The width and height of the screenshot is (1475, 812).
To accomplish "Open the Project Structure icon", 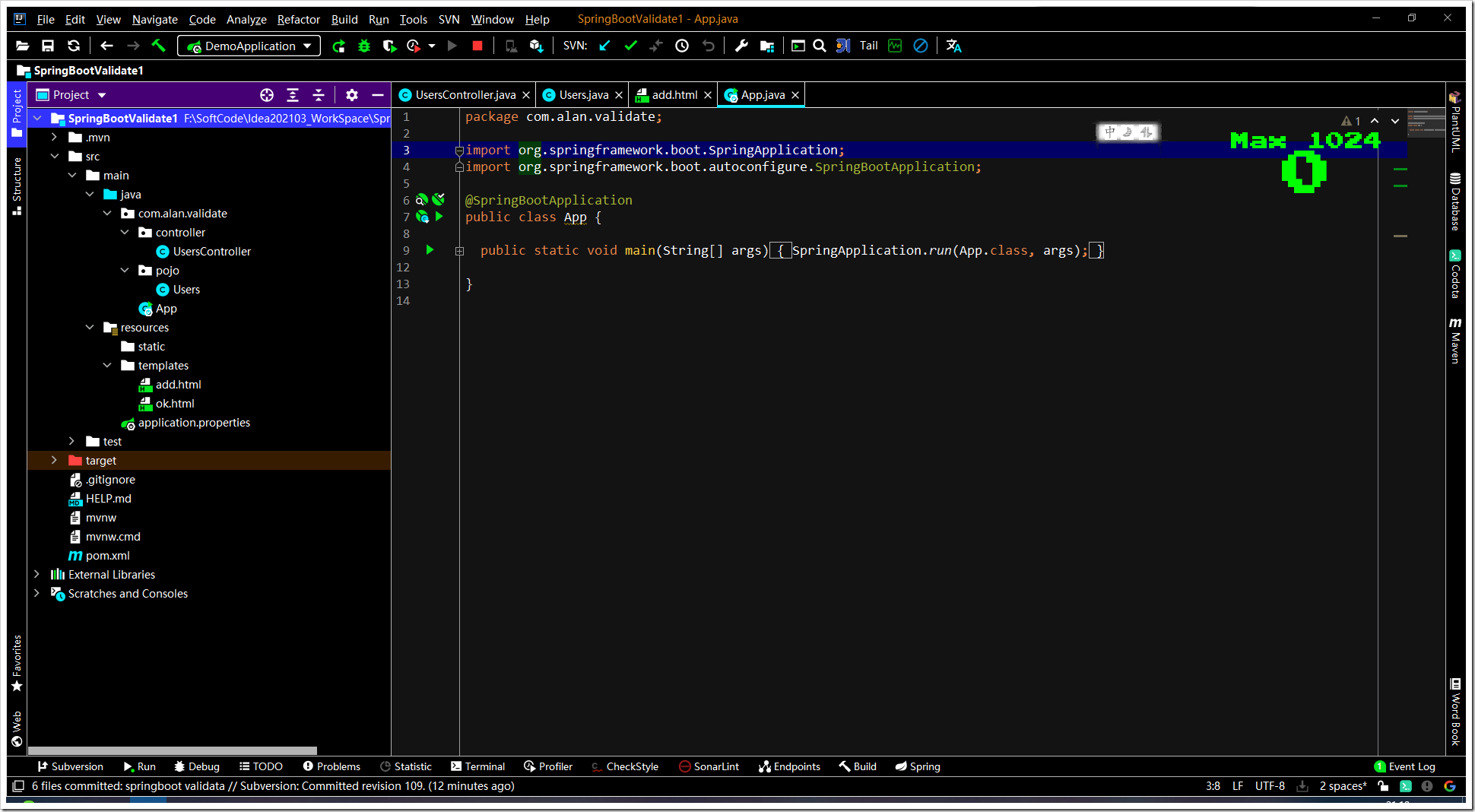I will [767, 46].
